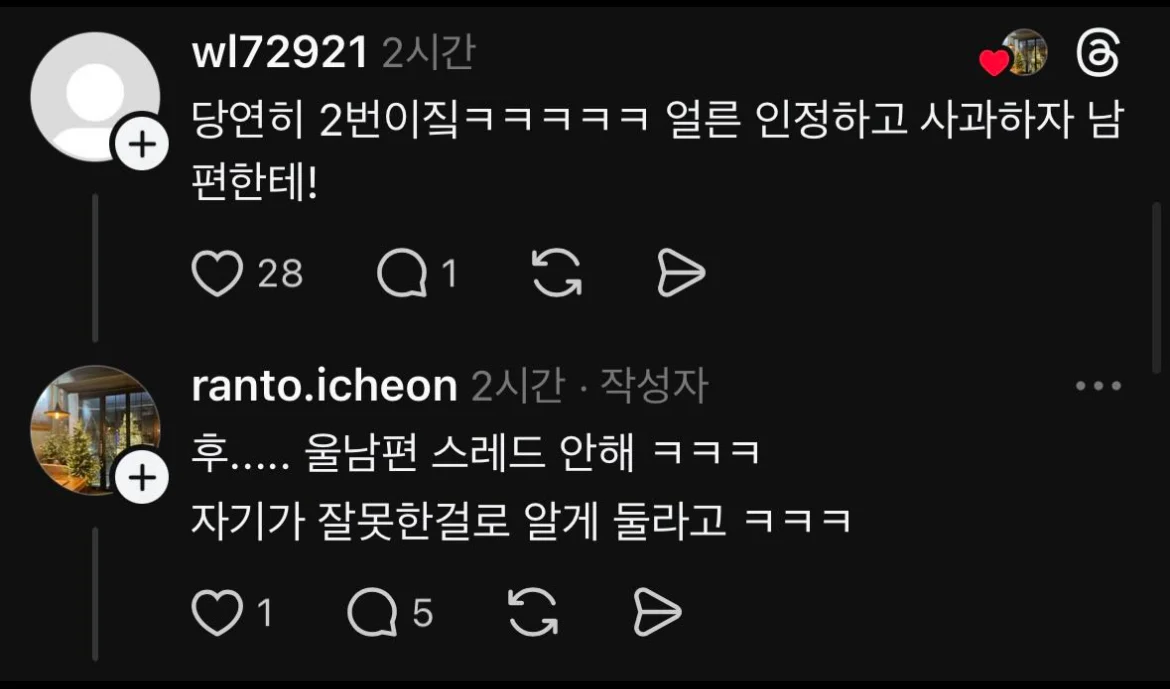
Task: Like the comment by wl72921
Action: click(217, 273)
